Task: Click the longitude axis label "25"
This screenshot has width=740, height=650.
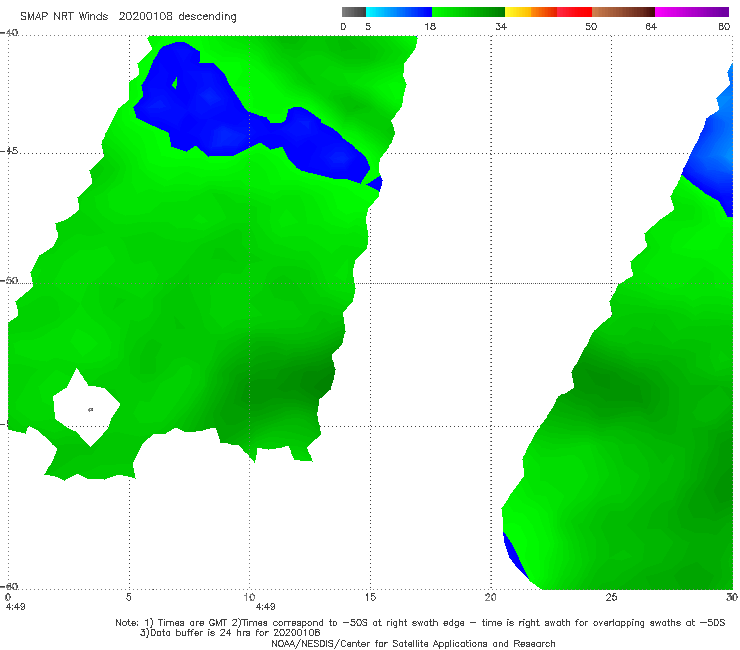Action: [x=611, y=597]
